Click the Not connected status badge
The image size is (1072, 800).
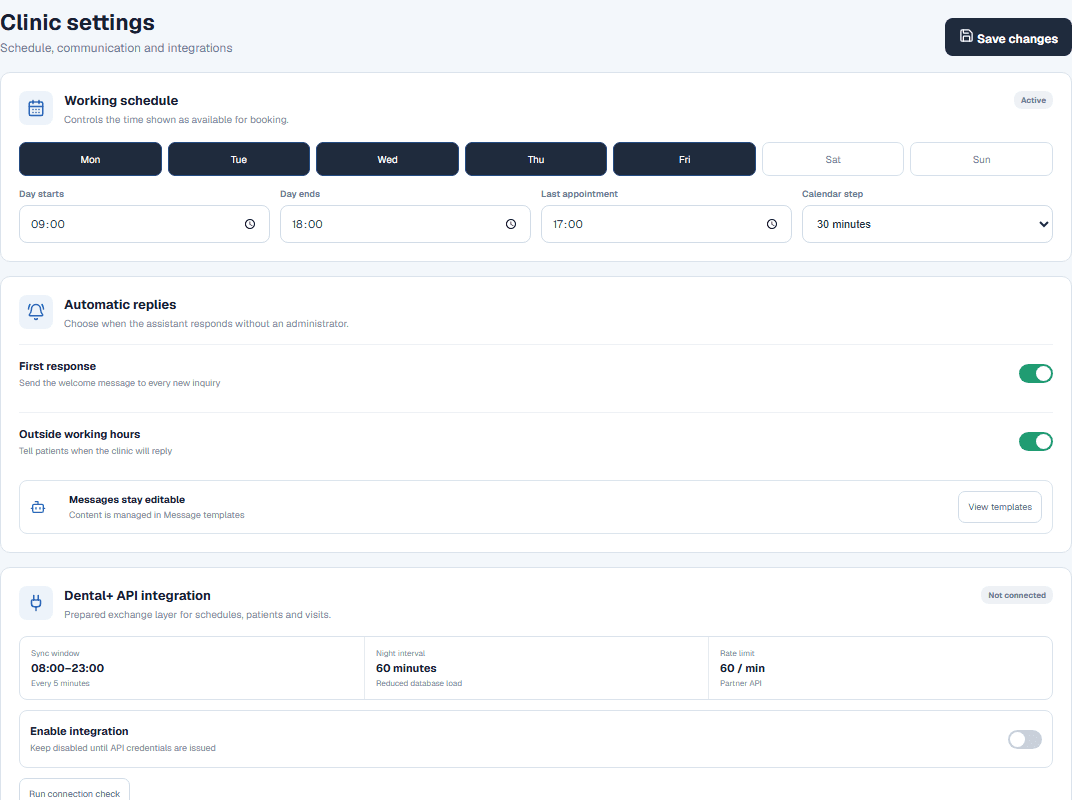[x=1017, y=596]
